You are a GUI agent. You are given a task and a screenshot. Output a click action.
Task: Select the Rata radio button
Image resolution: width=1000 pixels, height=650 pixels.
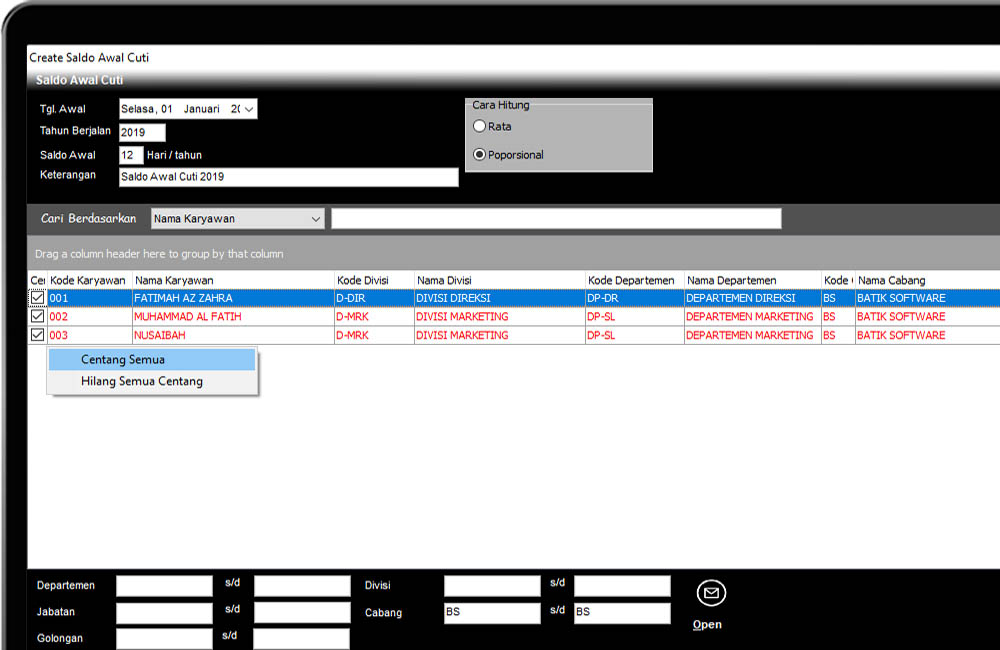pyautogui.click(x=480, y=127)
